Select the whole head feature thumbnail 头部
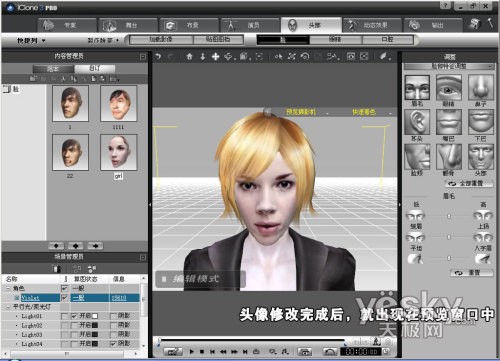500x361 pixels. (x=480, y=157)
